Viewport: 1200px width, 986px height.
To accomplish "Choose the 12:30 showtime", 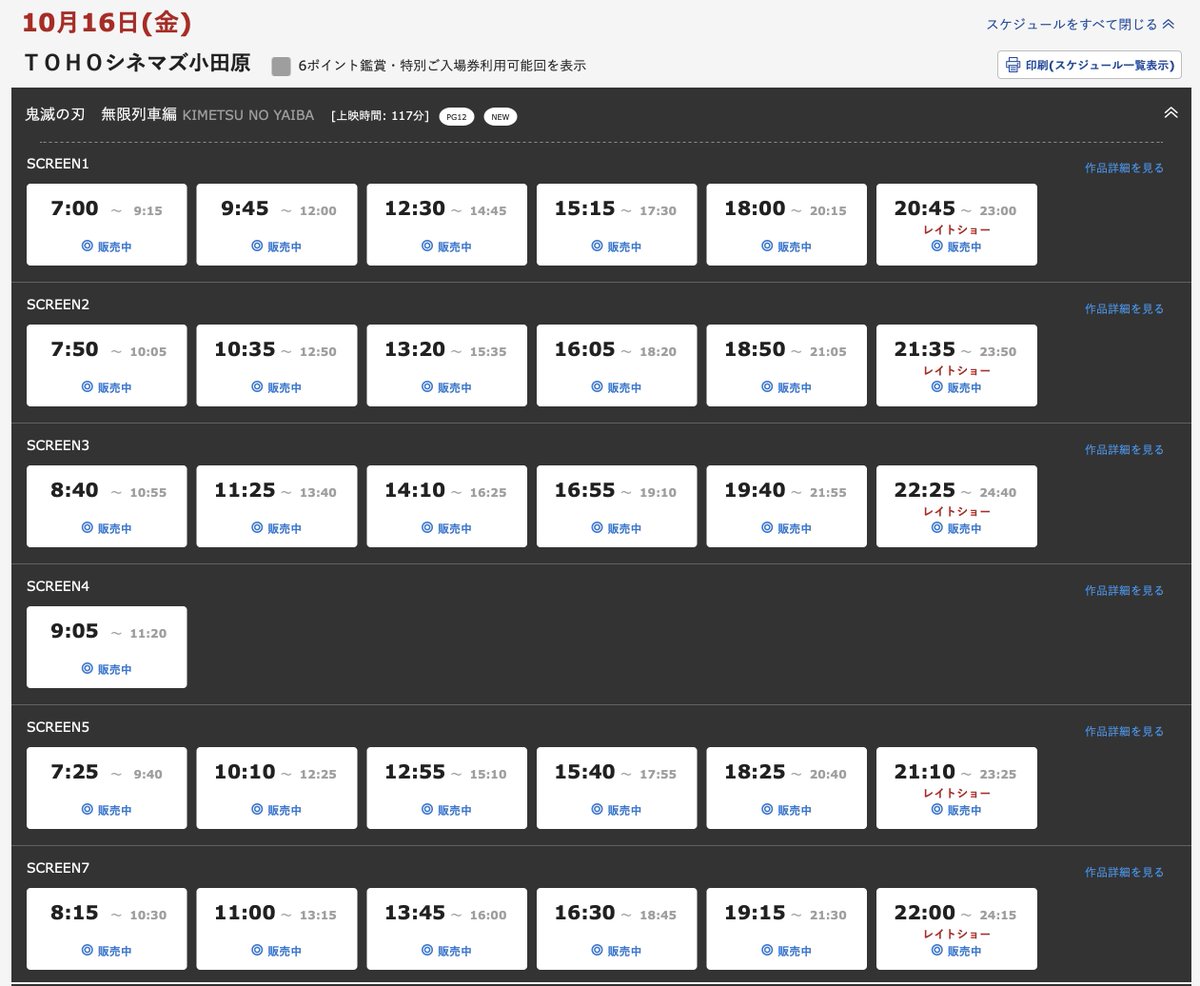I will 447,225.
